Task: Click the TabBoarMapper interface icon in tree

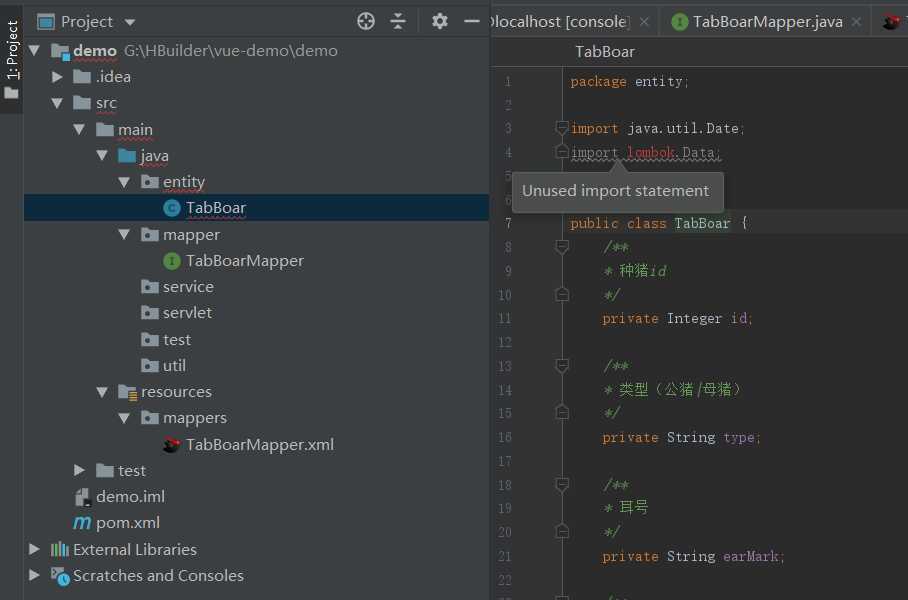Action: (x=172, y=261)
